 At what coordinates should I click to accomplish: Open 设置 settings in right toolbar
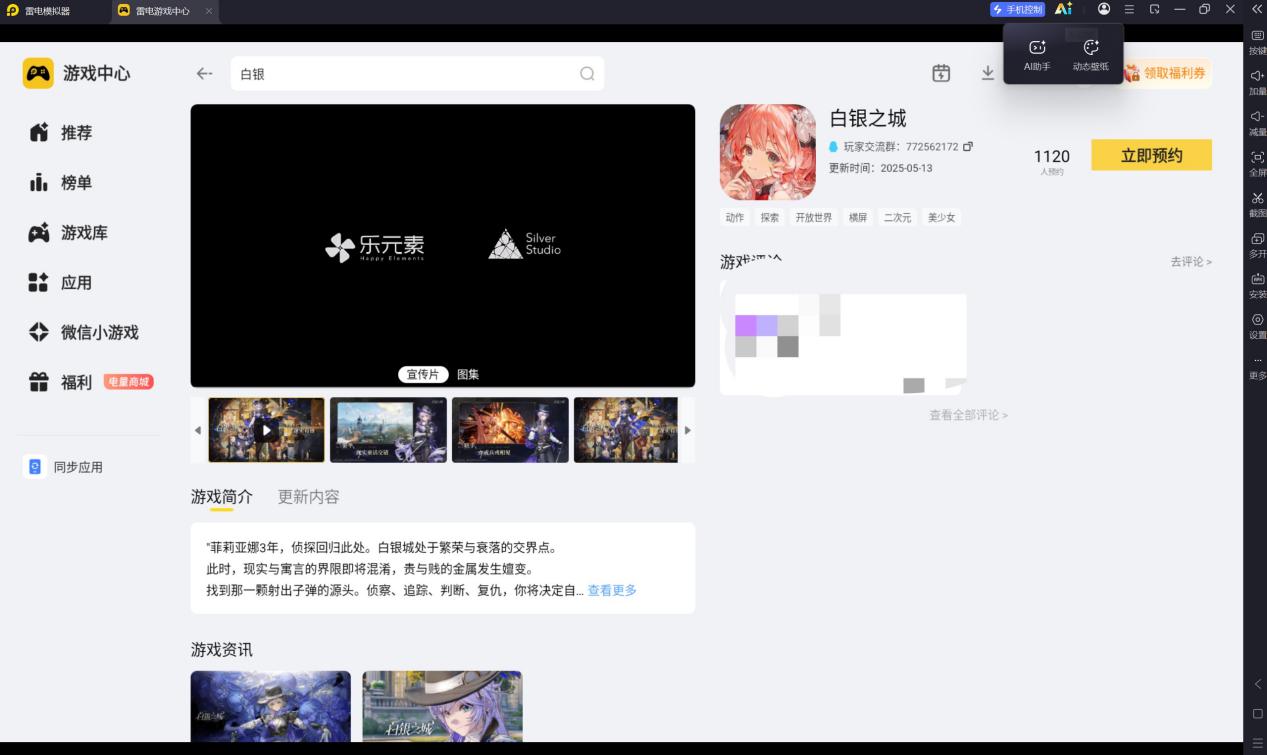(1258, 326)
